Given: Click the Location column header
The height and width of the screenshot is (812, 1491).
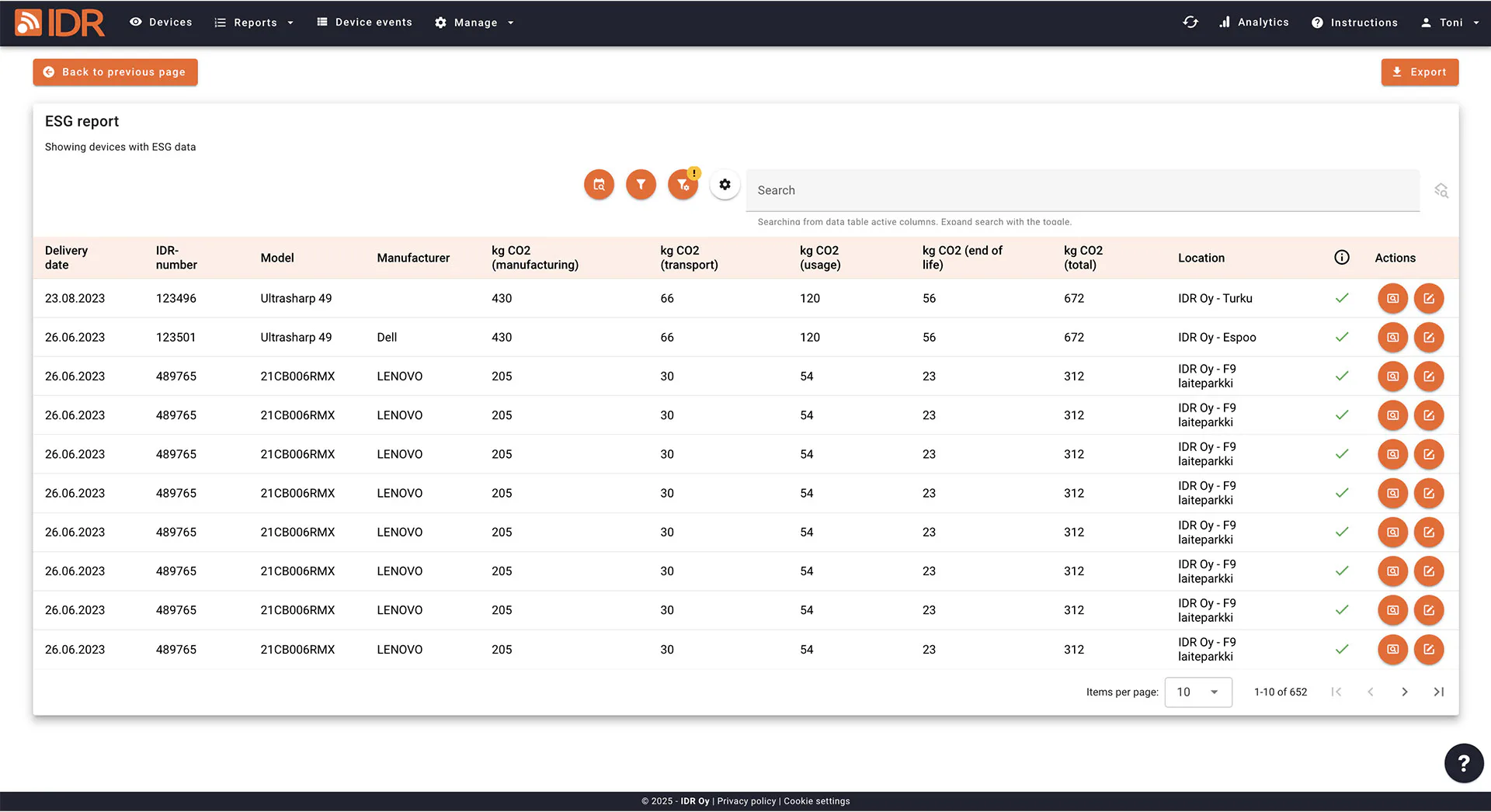Looking at the screenshot, I should pyautogui.click(x=1201, y=258).
